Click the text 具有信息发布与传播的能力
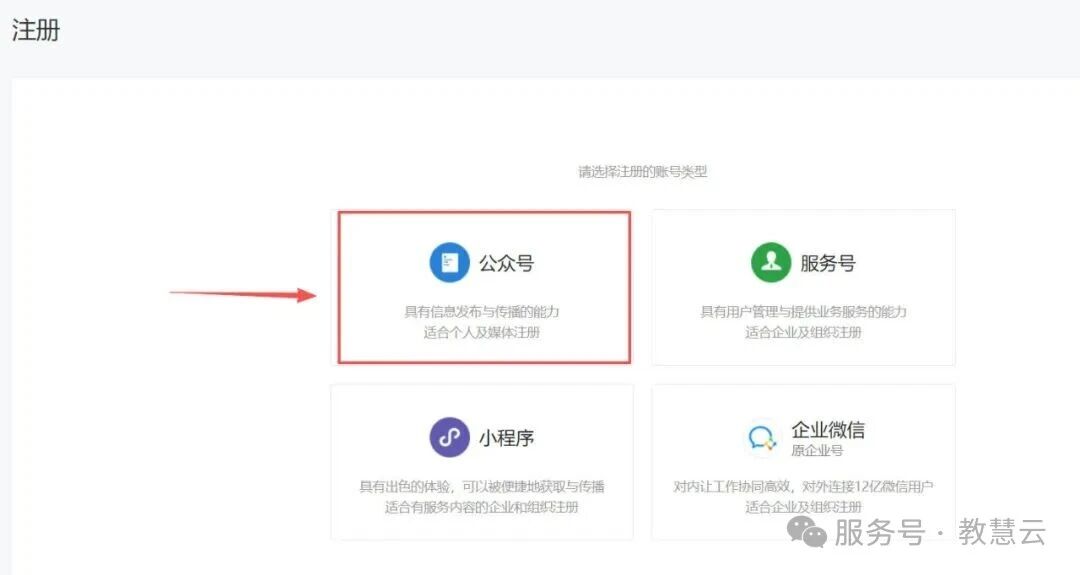1080x575 pixels. pos(481,312)
